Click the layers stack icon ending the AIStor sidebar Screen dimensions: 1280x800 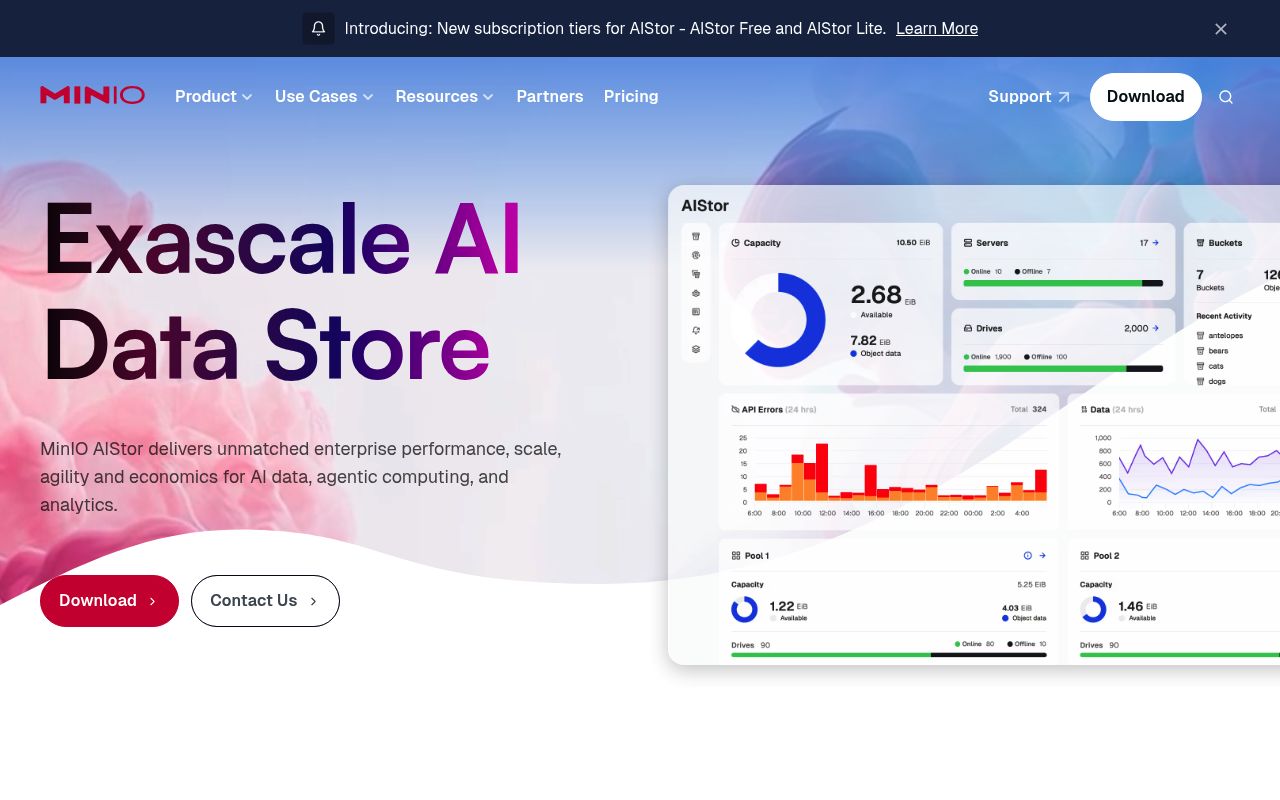pyautogui.click(x=696, y=349)
